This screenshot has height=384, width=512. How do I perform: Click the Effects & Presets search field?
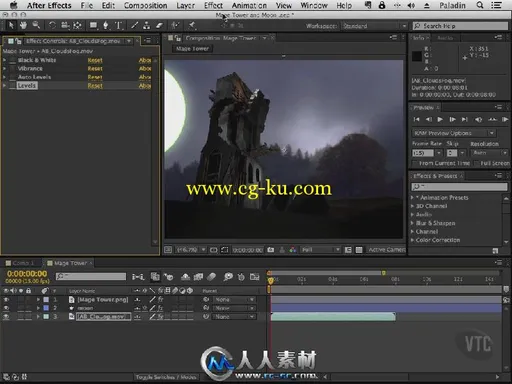459,187
